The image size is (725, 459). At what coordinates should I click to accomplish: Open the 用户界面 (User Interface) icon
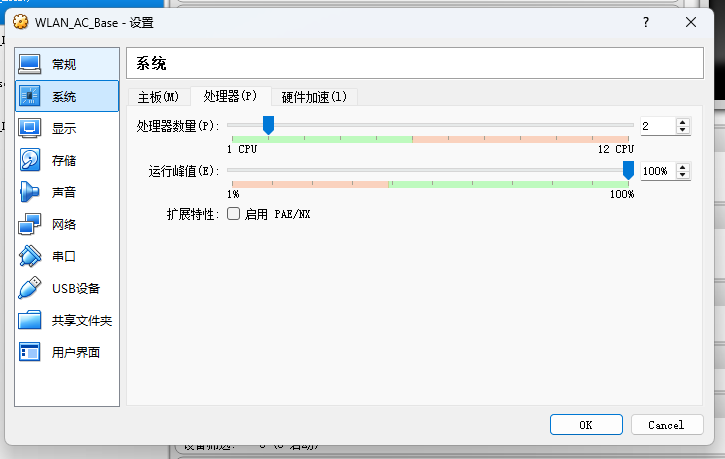pyautogui.click(x=30, y=352)
